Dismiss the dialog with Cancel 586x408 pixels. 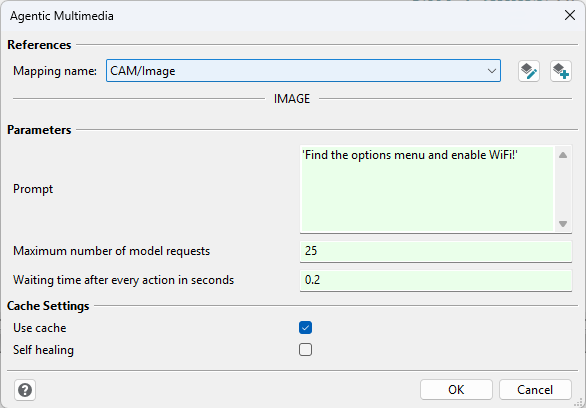(535, 390)
